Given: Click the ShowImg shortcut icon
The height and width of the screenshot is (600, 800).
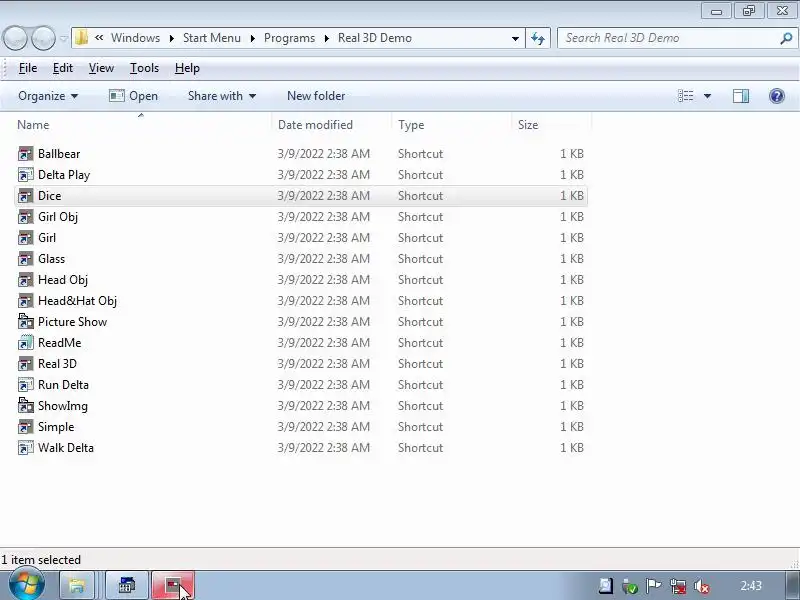Looking at the screenshot, I should click(x=26, y=406).
